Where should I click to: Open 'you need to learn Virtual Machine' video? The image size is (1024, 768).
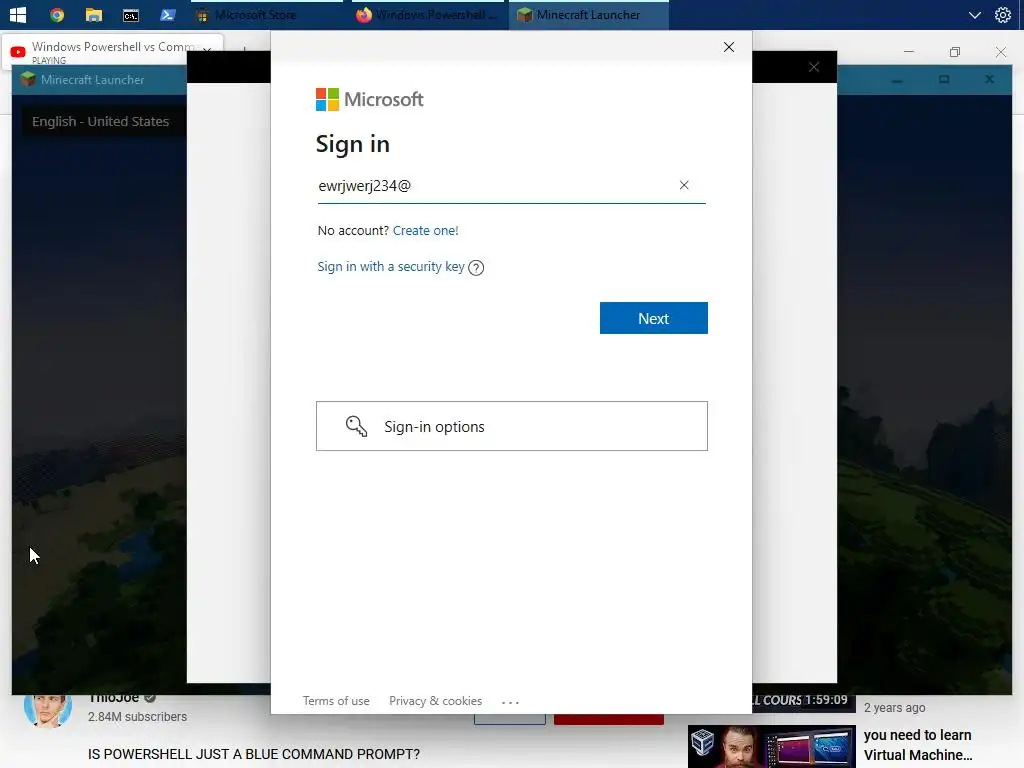point(918,745)
